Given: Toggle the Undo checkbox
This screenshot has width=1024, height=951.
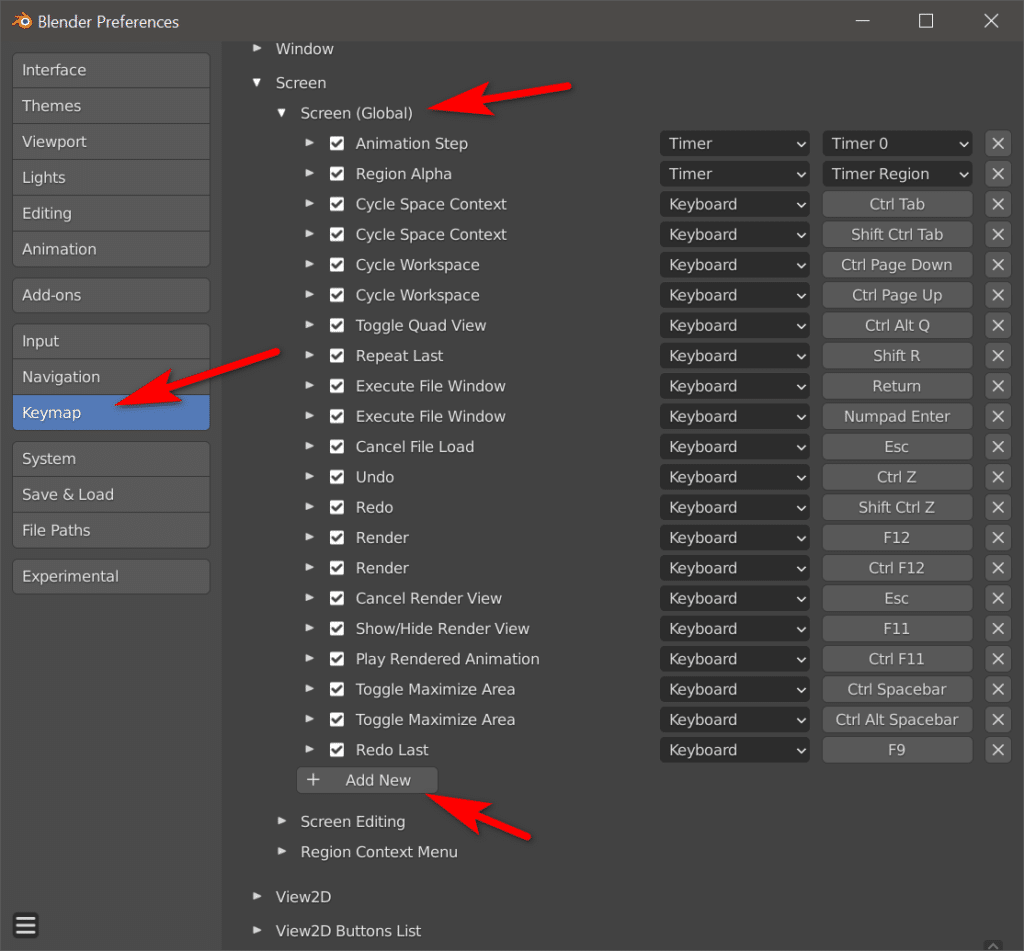Looking at the screenshot, I should [x=337, y=477].
